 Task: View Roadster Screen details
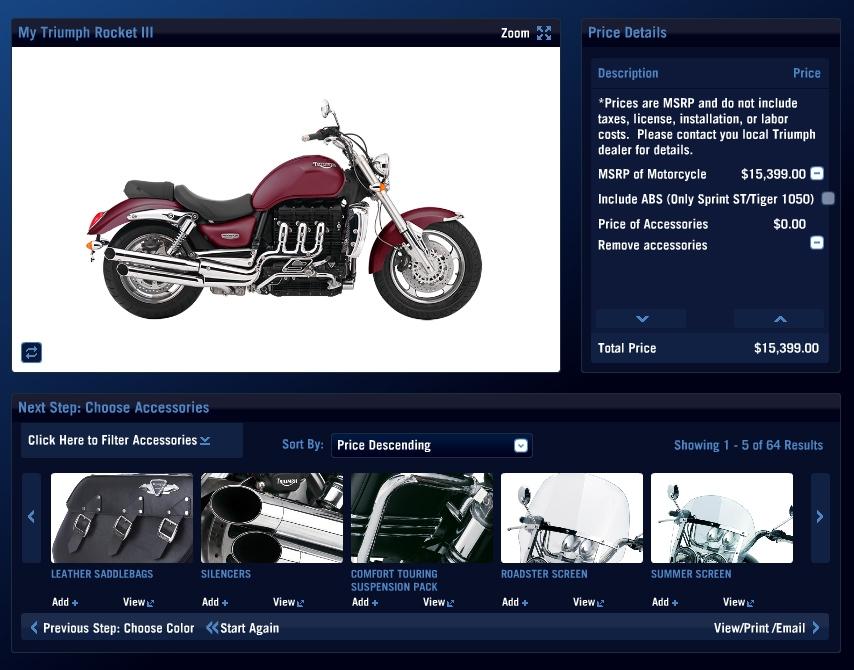tap(588, 602)
